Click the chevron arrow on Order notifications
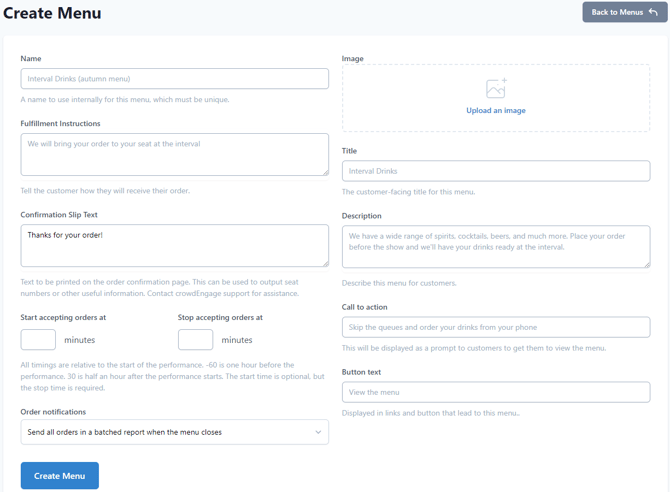Screen dimensions: 670x492 pos(318,432)
